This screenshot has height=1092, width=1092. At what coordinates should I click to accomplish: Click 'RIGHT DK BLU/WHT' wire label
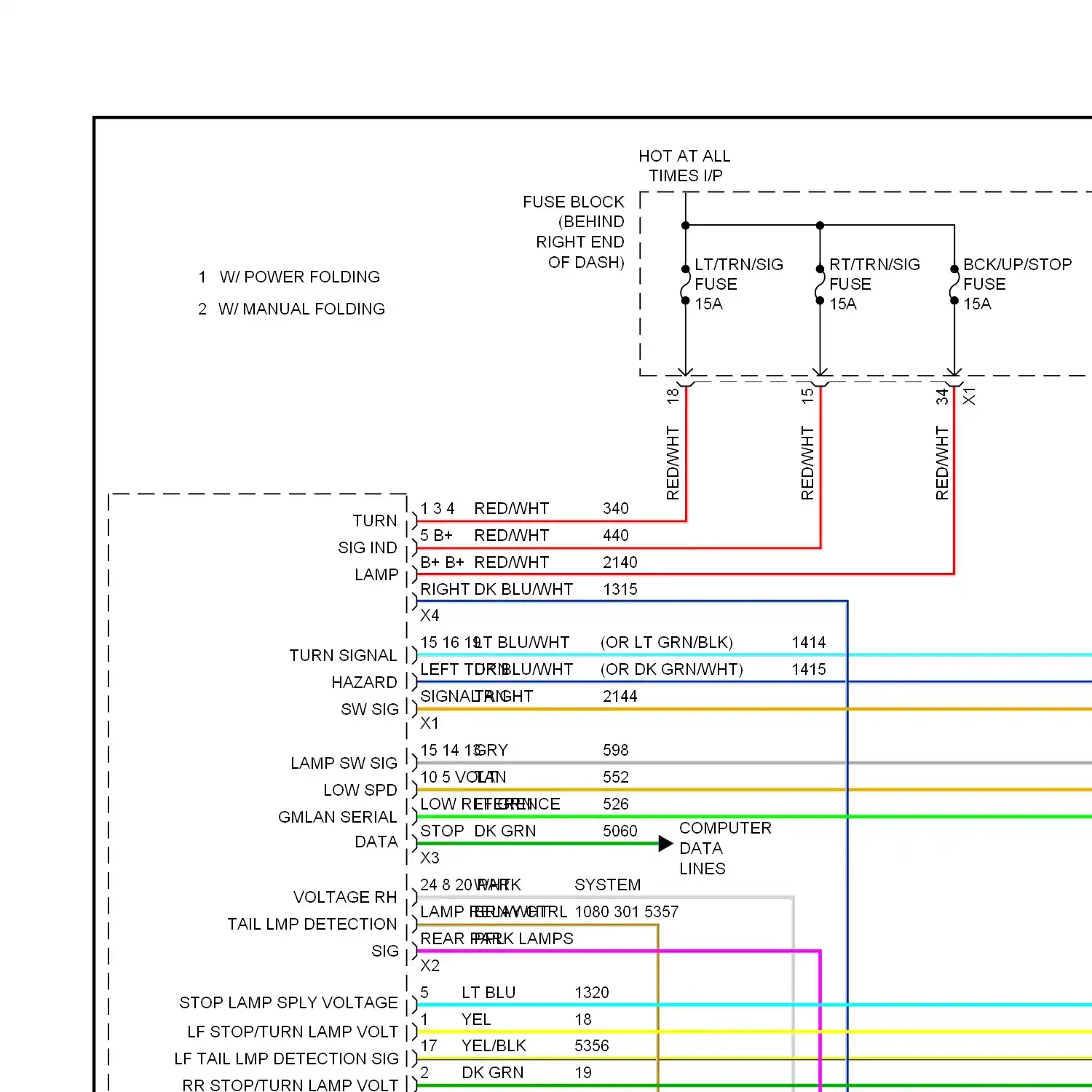tap(496, 589)
